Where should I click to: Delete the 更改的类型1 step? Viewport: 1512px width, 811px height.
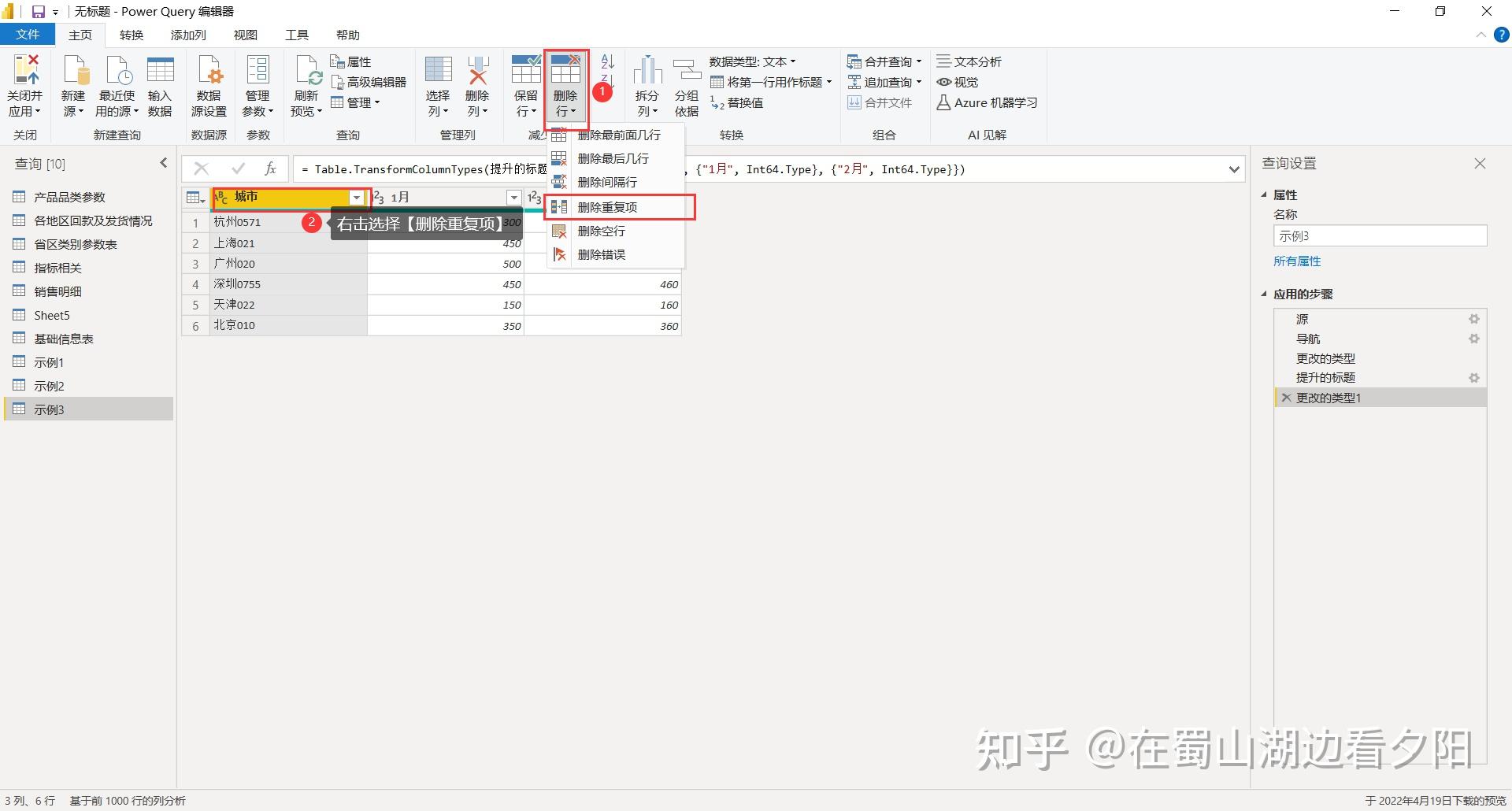(1286, 398)
